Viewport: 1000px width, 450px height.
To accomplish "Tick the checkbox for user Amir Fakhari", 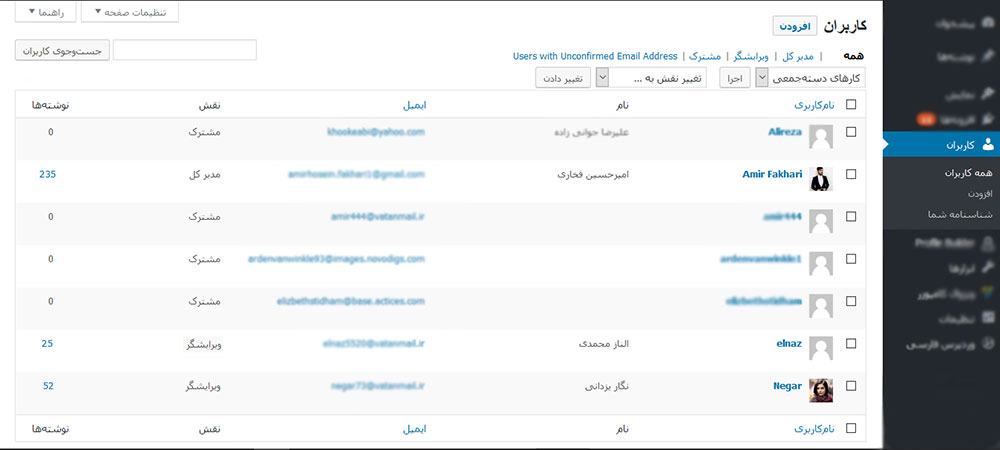I will [x=851, y=174].
